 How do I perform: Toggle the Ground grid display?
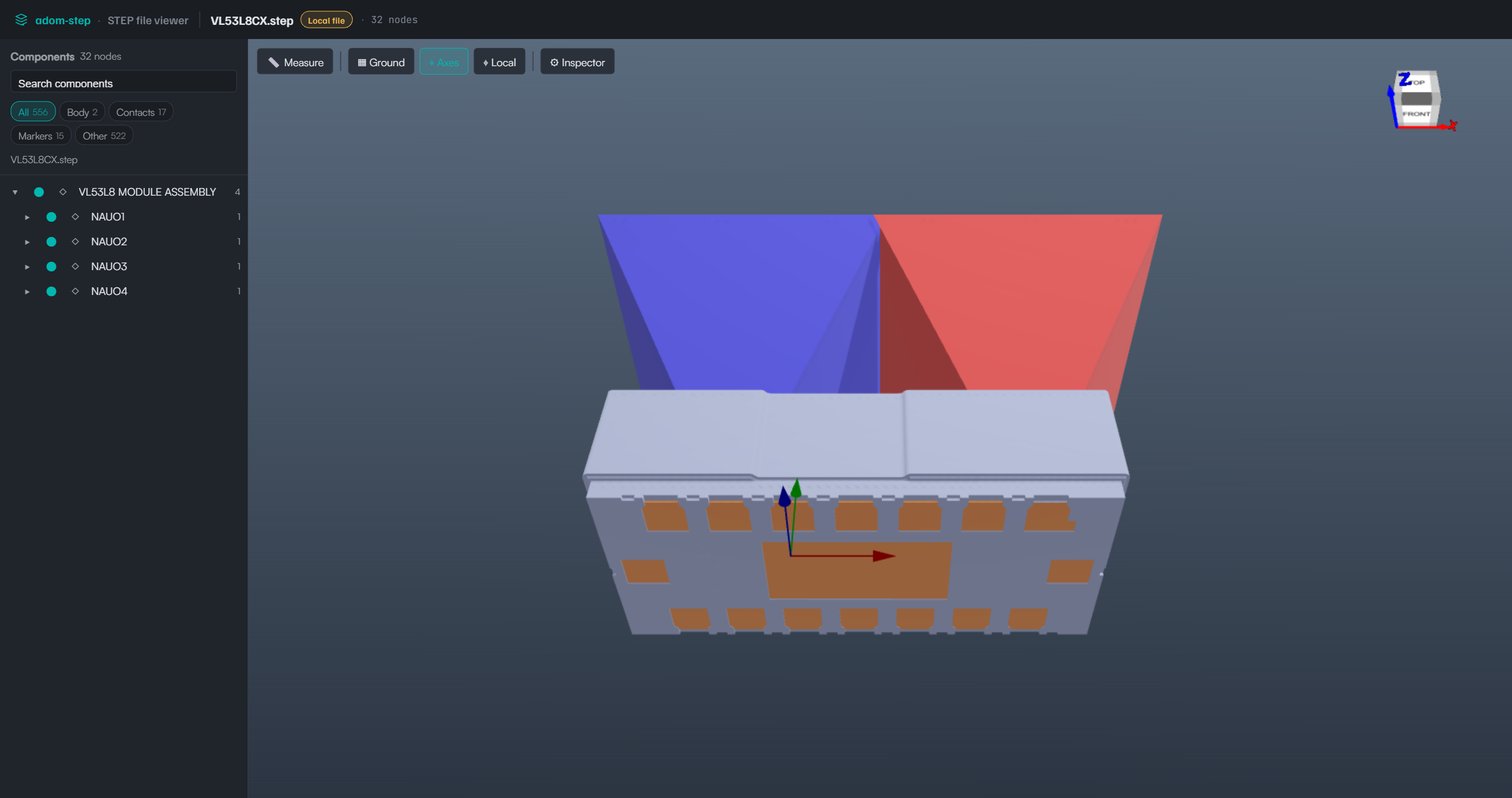tap(381, 62)
